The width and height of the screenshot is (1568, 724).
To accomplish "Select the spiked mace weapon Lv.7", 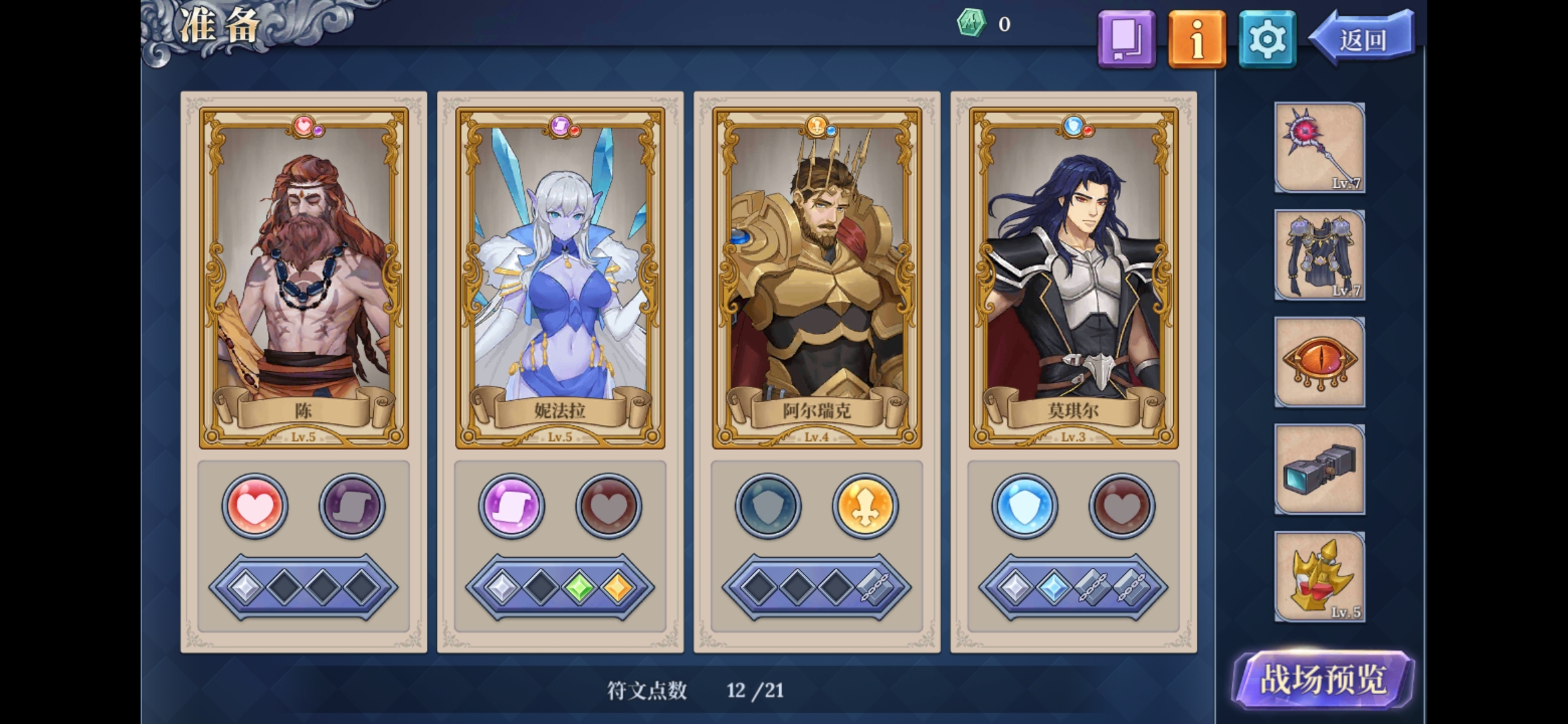I will pos(1319,147).
